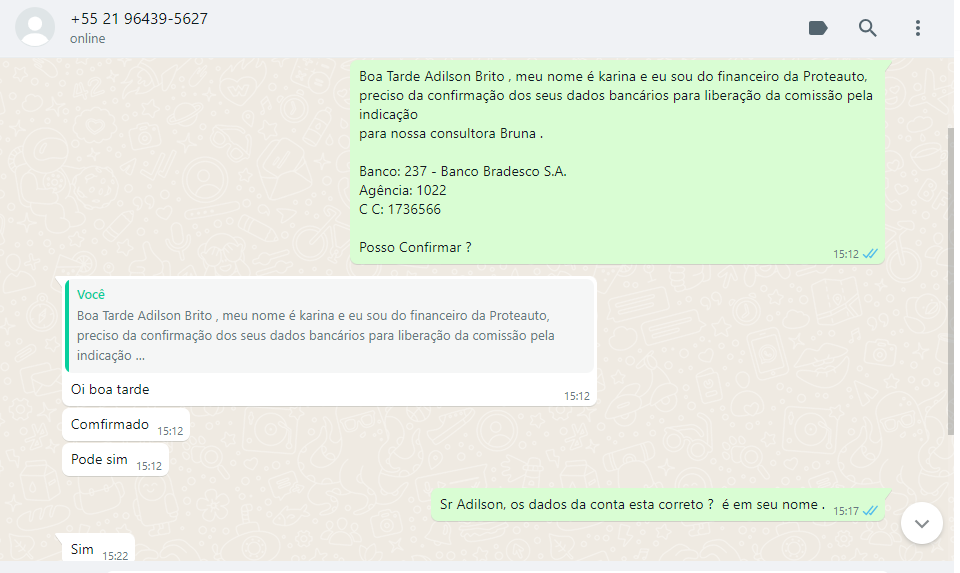Select the "Comfirmado" message bubble
Screen dimensions: 960x573
point(110,425)
